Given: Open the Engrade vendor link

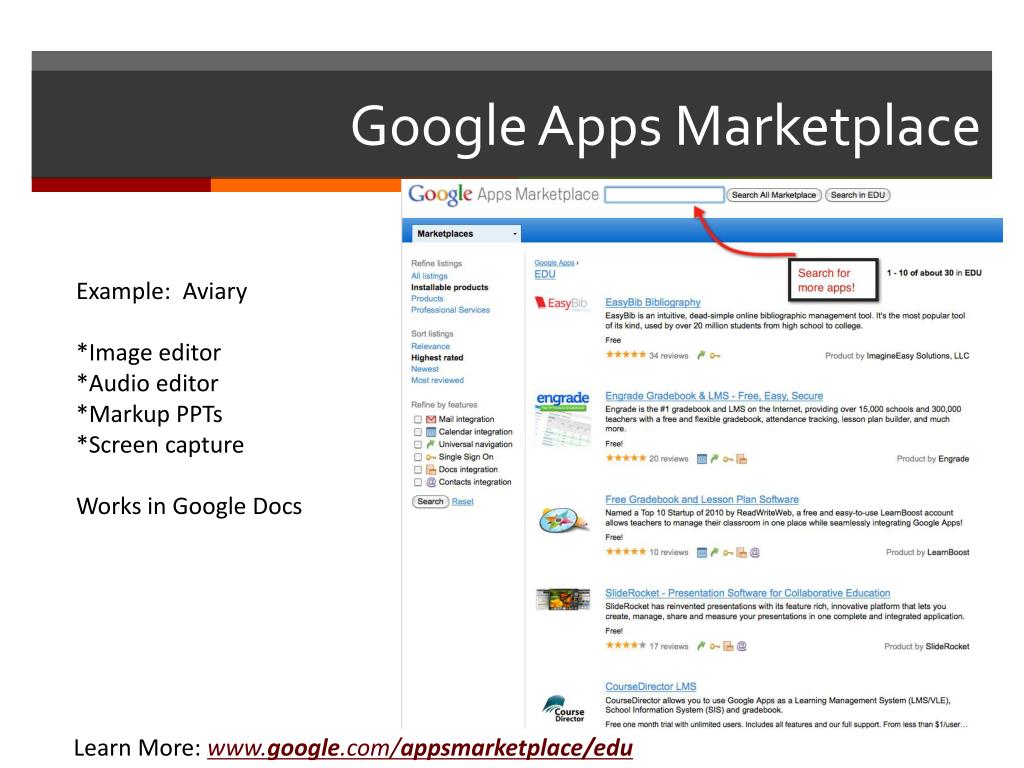Looking at the screenshot, I should pyautogui.click(x=953, y=459).
